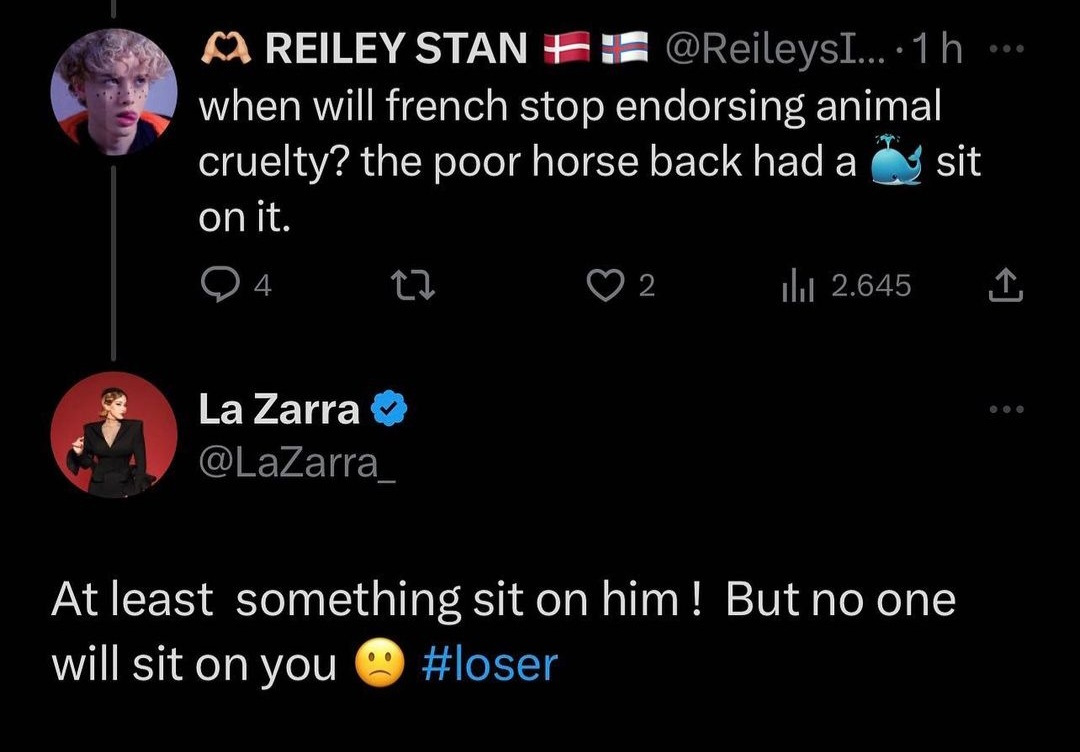Open the #loser hashtag link
This screenshot has height=752, width=1080.
point(489,663)
